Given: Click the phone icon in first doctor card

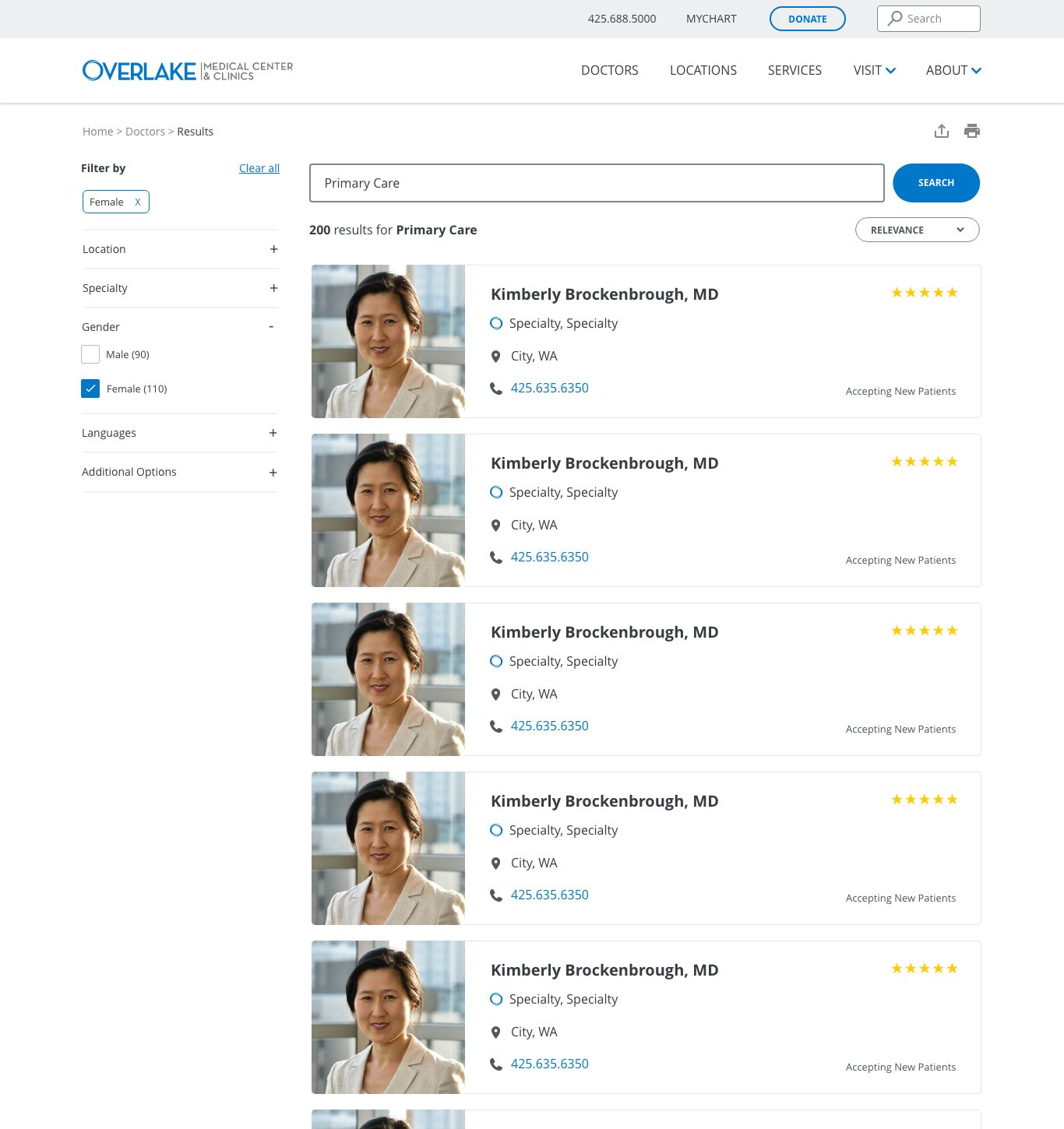Looking at the screenshot, I should [495, 388].
